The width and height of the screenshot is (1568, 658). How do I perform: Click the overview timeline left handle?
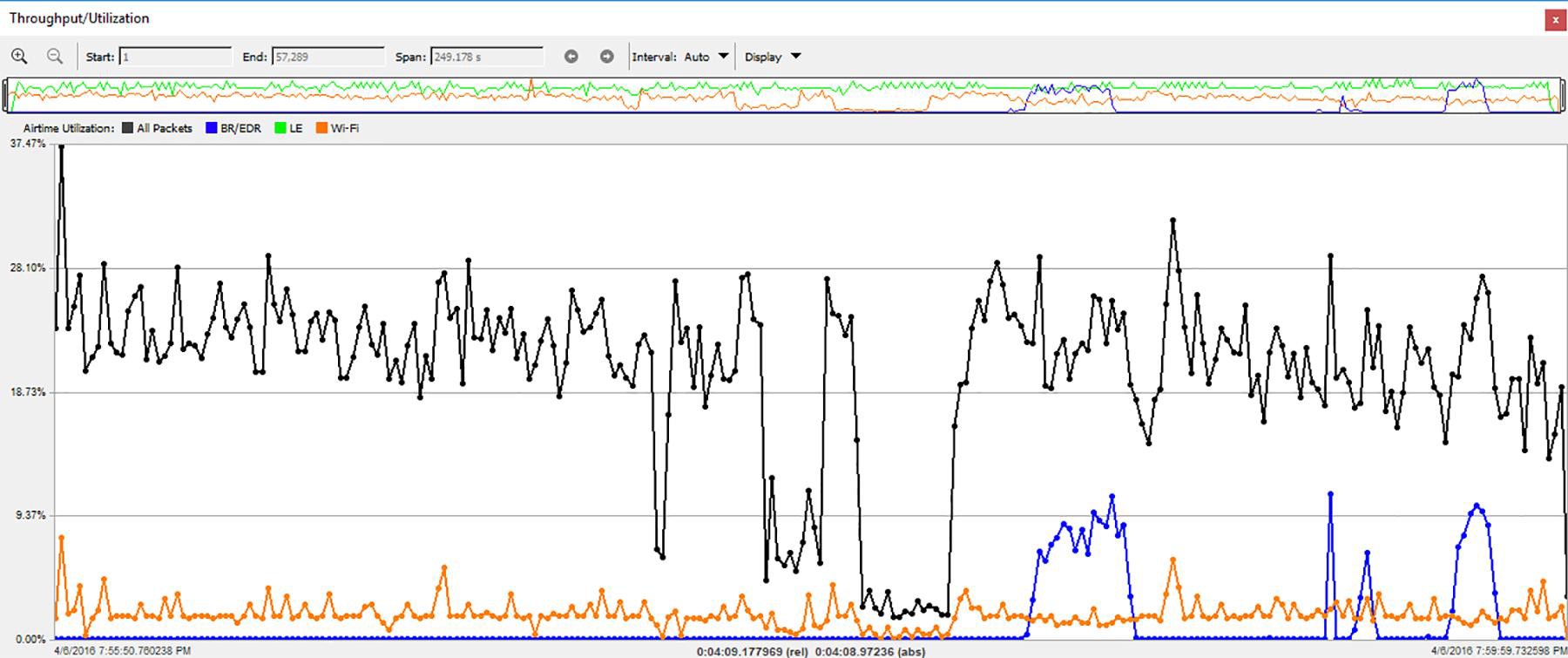point(7,96)
